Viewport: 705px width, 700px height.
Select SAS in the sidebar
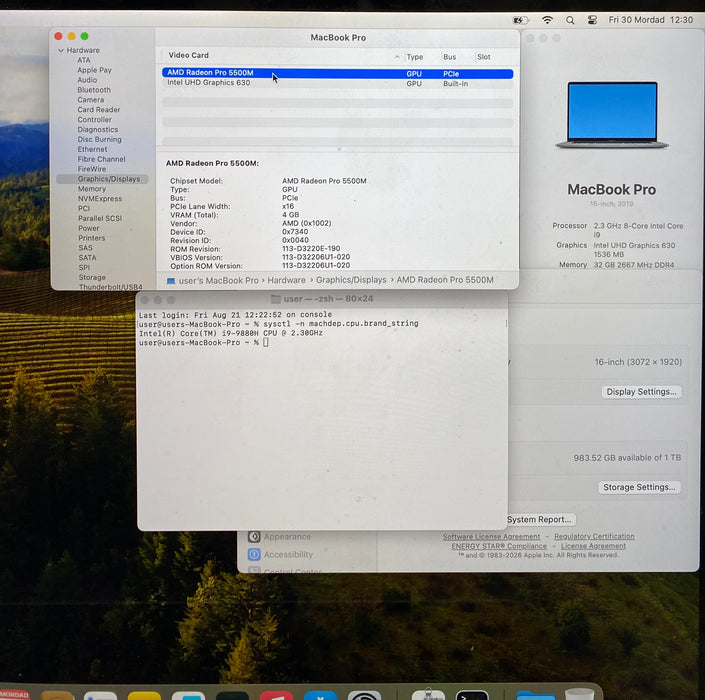85,248
